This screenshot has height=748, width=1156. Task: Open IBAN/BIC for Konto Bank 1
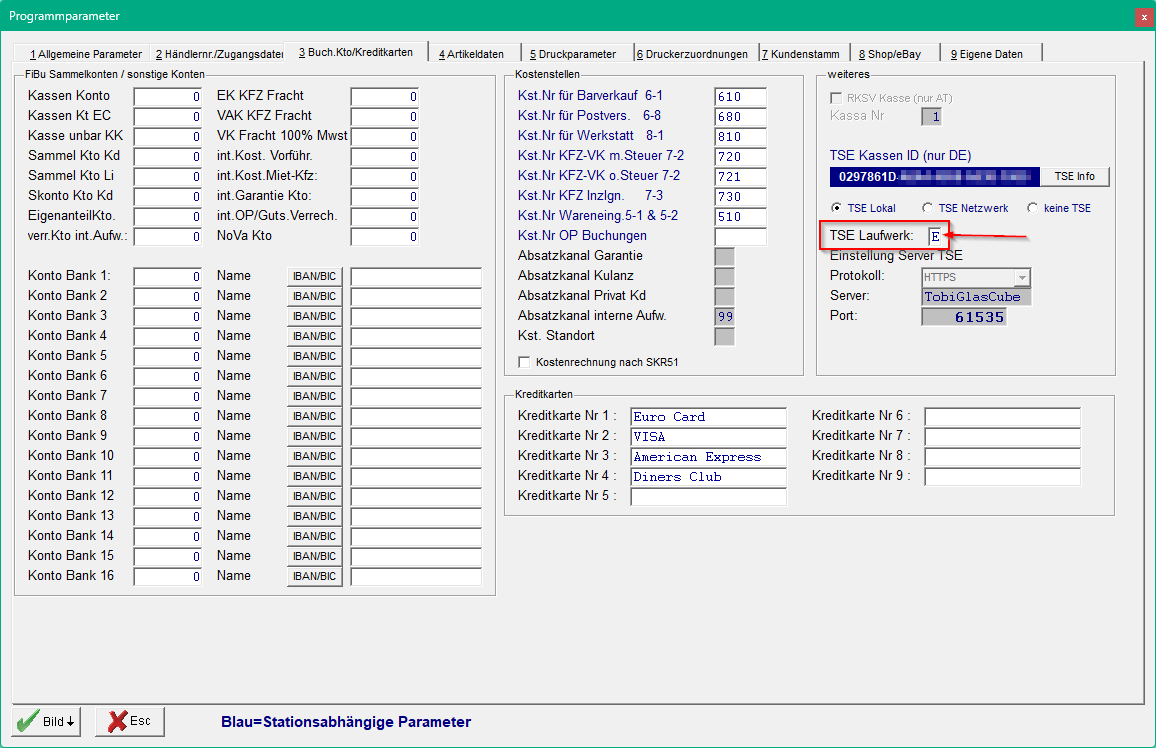314,276
